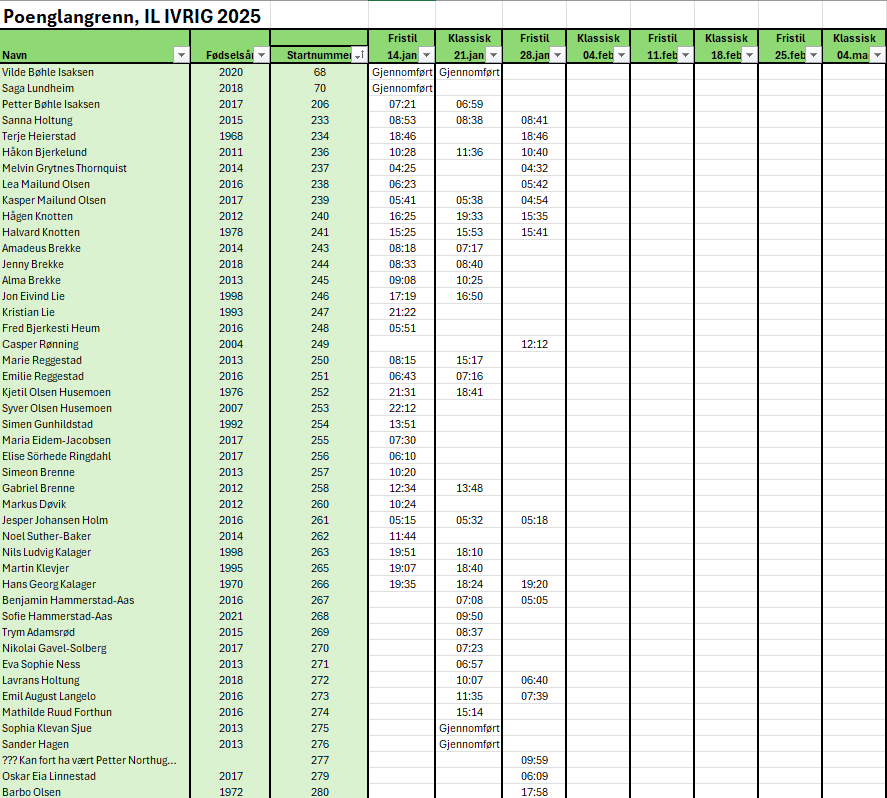Screen dimensions: 887x798
Task: Open the Fødselsår column filter dropdown
Action: pyautogui.click(x=261, y=56)
